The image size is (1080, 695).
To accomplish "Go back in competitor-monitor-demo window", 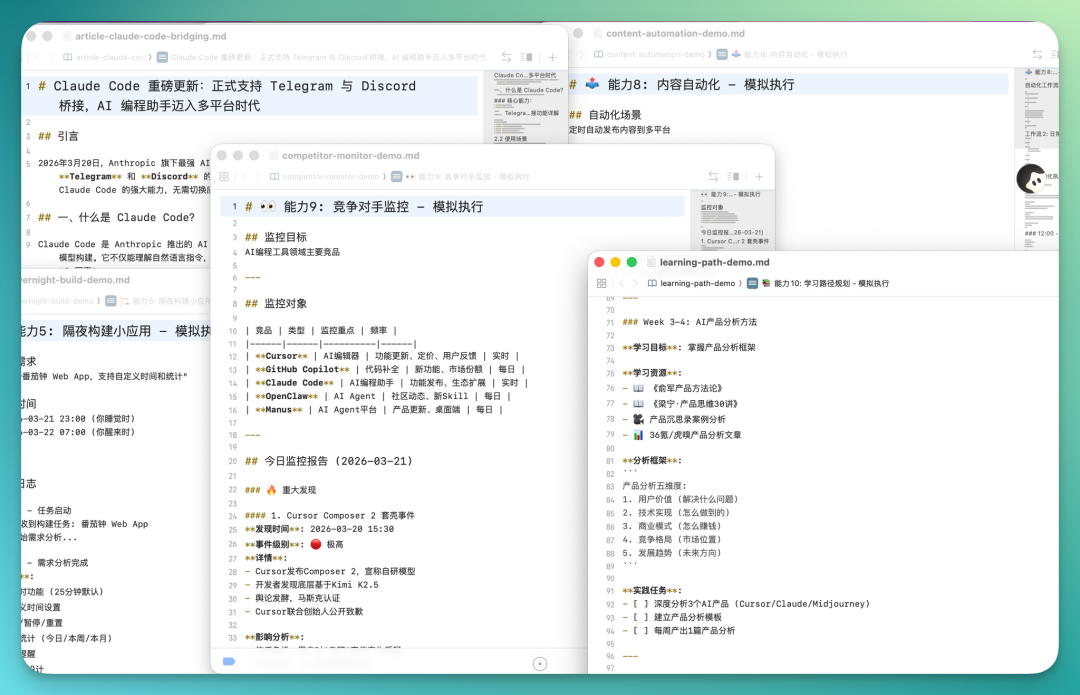I will click(x=244, y=177).
